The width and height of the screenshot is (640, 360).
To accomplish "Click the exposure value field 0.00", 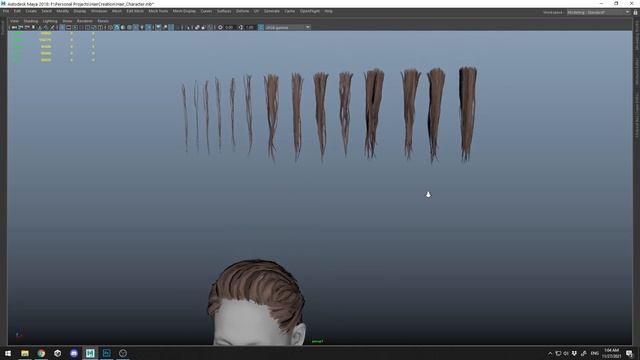I will [229, 27].
